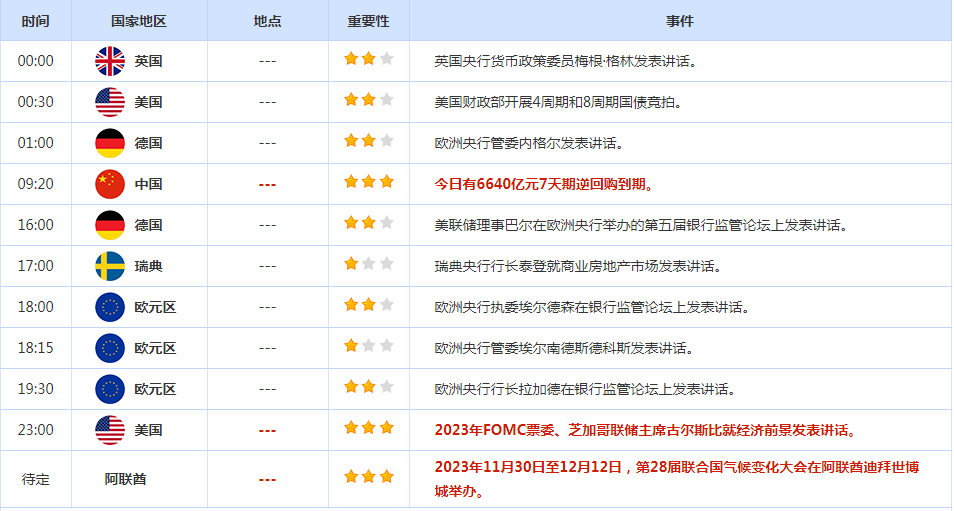Viewport: 954px width, 511px height.
Task: Click the 瑞典 country label
Action: point(148,266)
